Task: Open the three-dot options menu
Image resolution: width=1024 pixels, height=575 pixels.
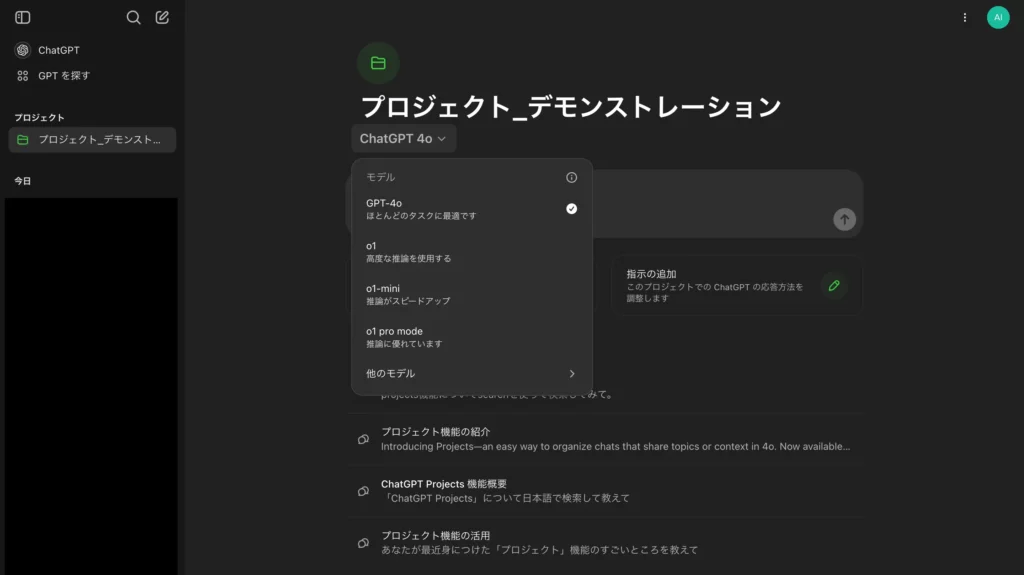Action: [x=964, y=17]
